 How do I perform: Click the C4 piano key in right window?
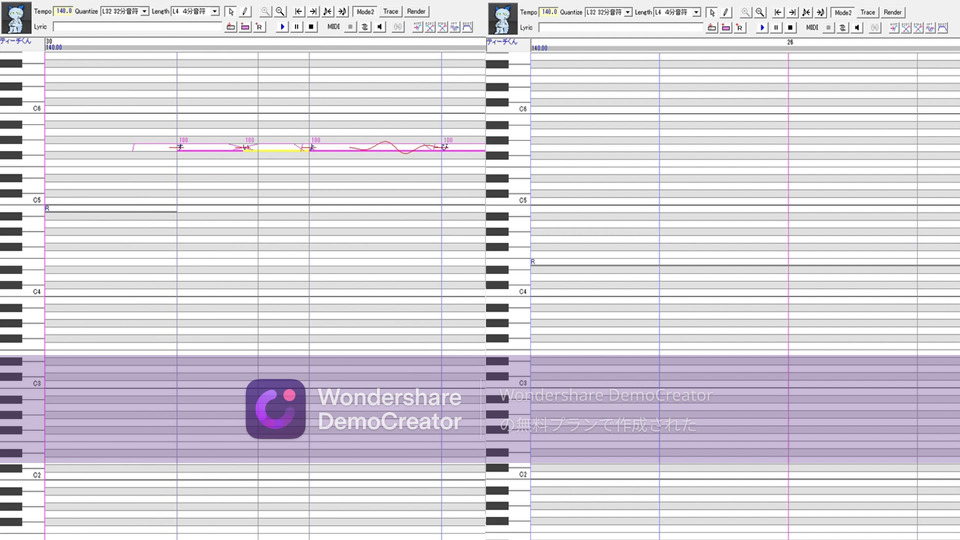pyautogui.click(x=508, y=293)
